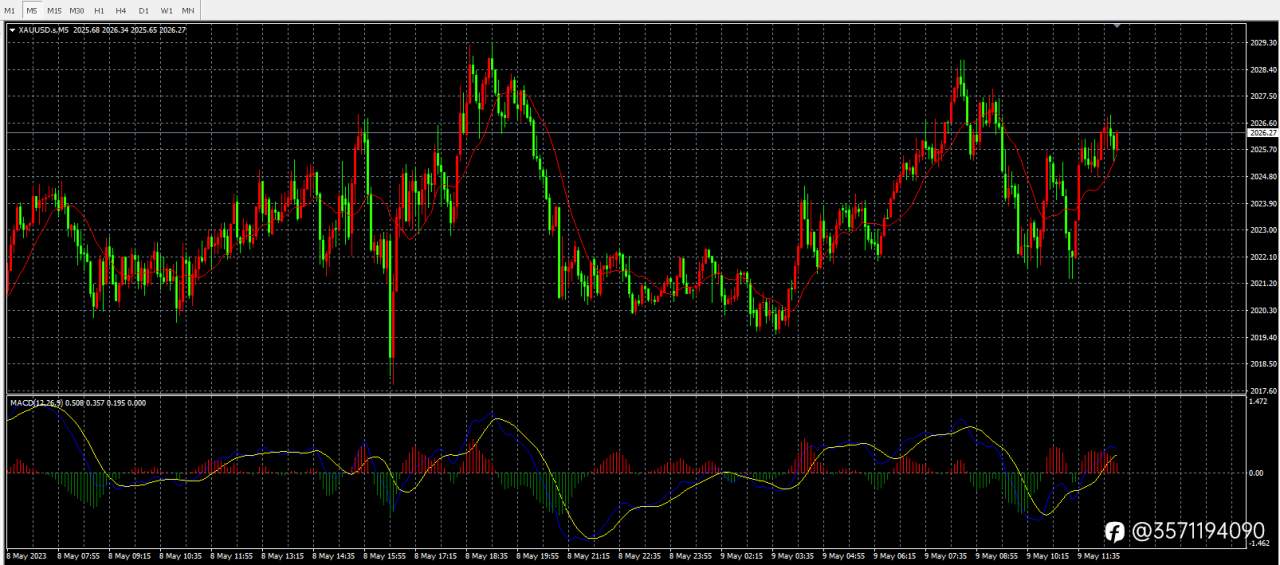Switch to the M1 timeframe

pos(10,10)
